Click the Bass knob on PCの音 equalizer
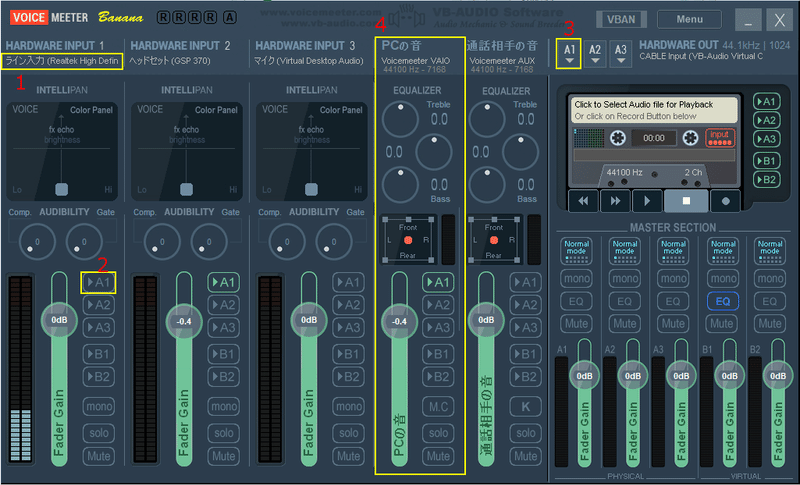The image size is (800, 485). pos(400,184)
